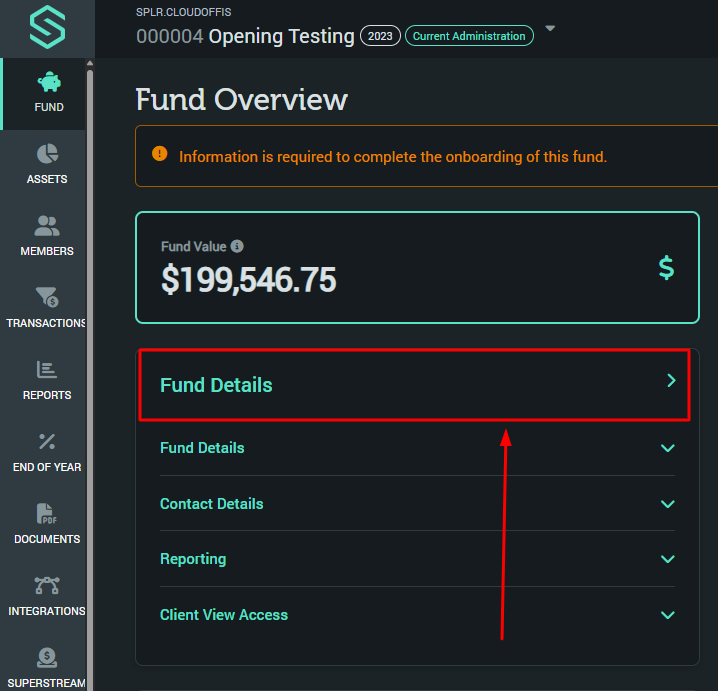Expand the Fund Details subsection chevron
The image size is (718, 691).
tap(668, 448)
